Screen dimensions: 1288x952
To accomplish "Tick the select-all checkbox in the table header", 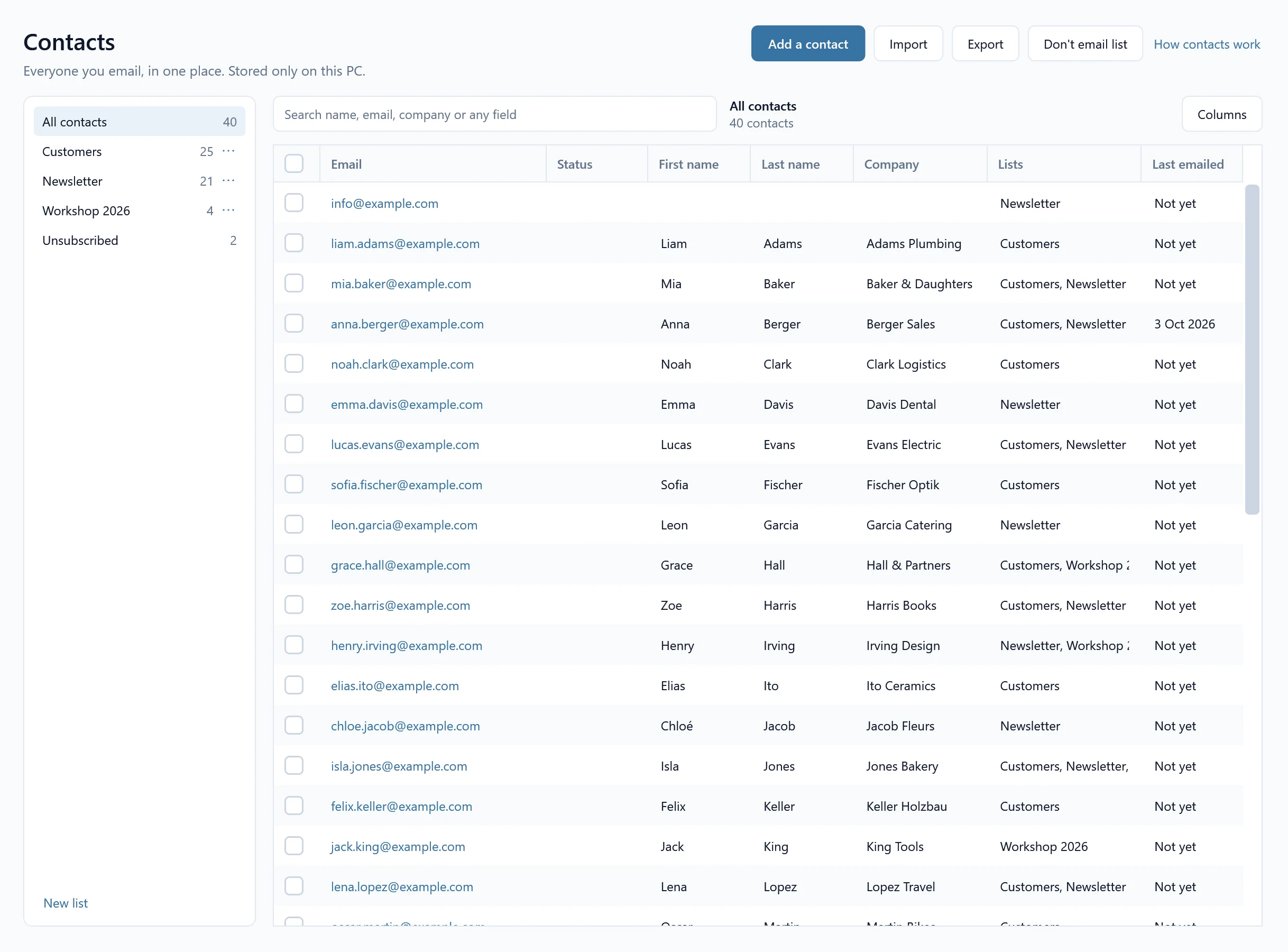I will point(294,163).
